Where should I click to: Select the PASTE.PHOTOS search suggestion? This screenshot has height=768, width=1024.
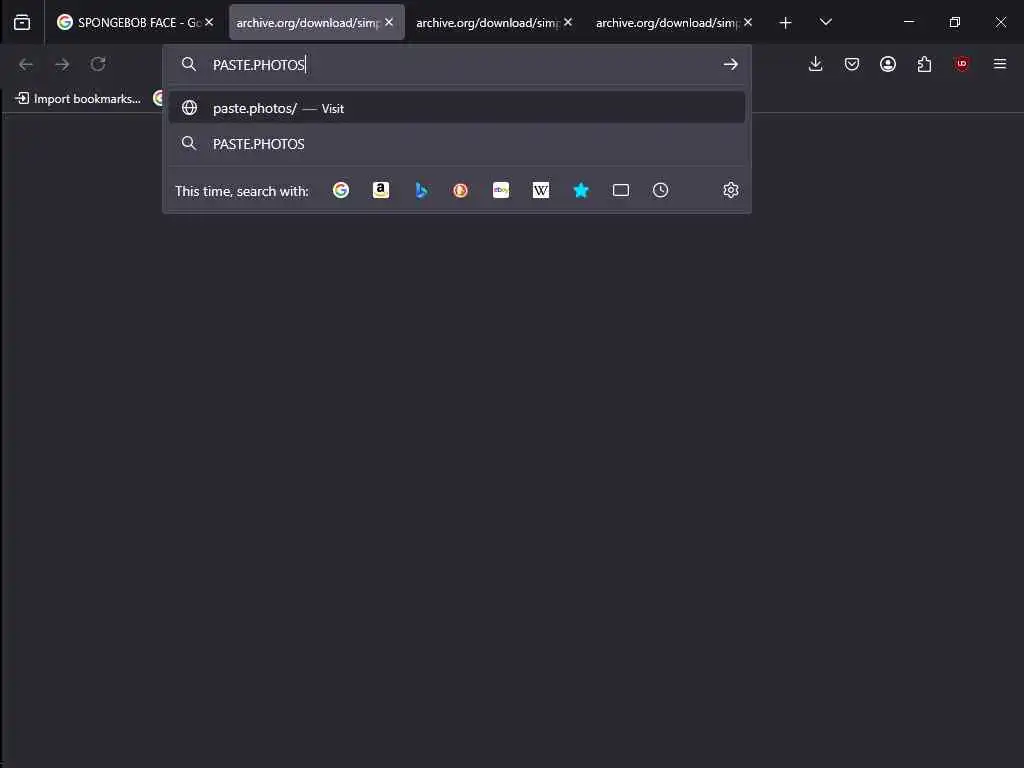pyautogui.click(x=456, y=144)
